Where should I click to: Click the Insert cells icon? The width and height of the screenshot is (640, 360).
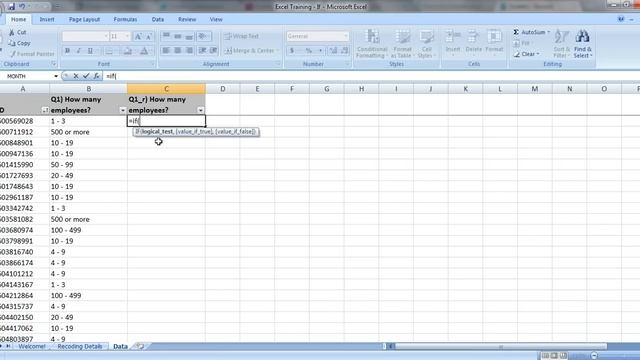(453, 37)
